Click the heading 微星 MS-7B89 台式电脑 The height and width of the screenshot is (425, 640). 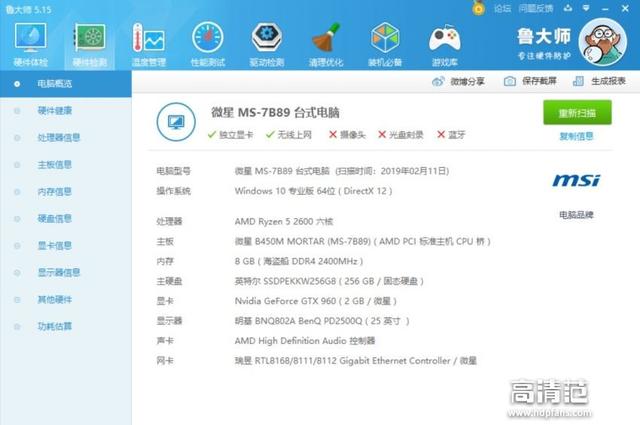[x=275, y=112]
